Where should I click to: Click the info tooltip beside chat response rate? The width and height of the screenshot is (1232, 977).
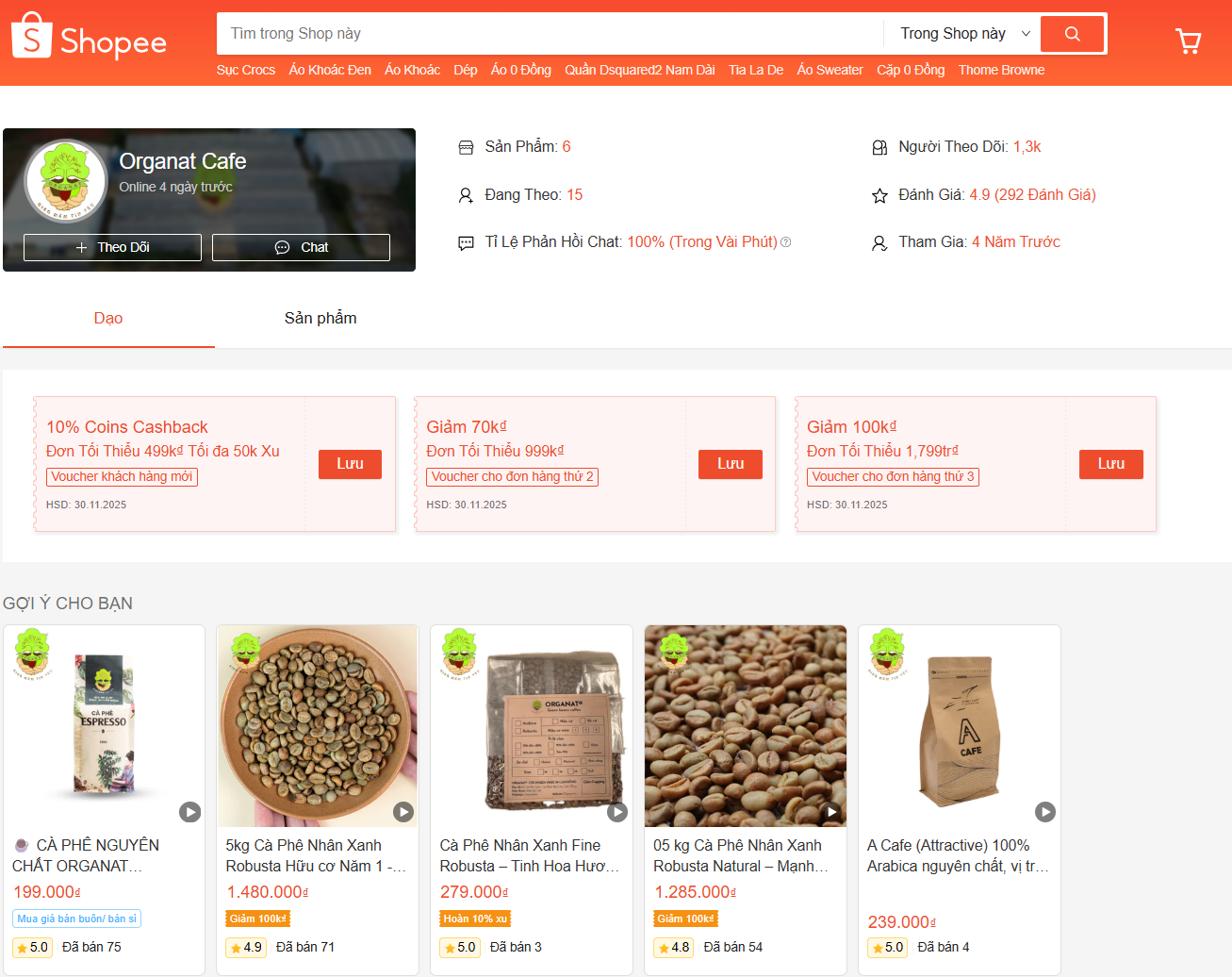pyautogui.click(x=785, y=241)
